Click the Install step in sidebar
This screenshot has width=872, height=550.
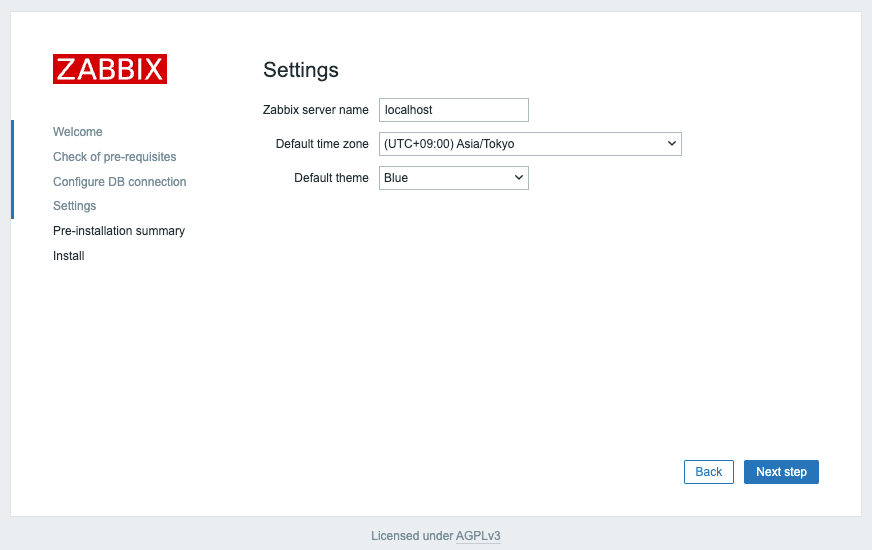click(68, 256)
